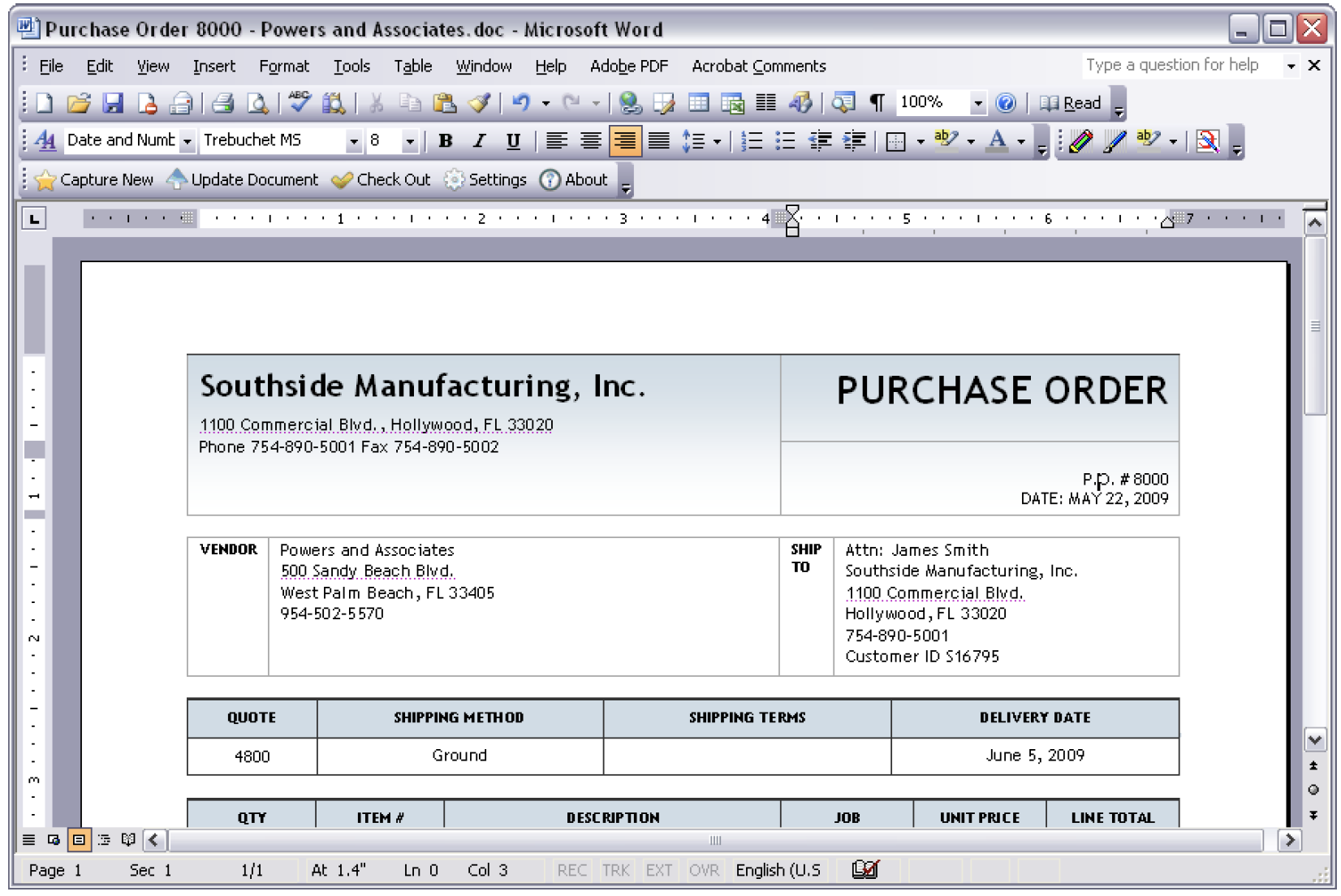1341x896 pixels.
Task: Insert Microsoft Excel Worksheet icon
Action: click(x=732, y=103)
